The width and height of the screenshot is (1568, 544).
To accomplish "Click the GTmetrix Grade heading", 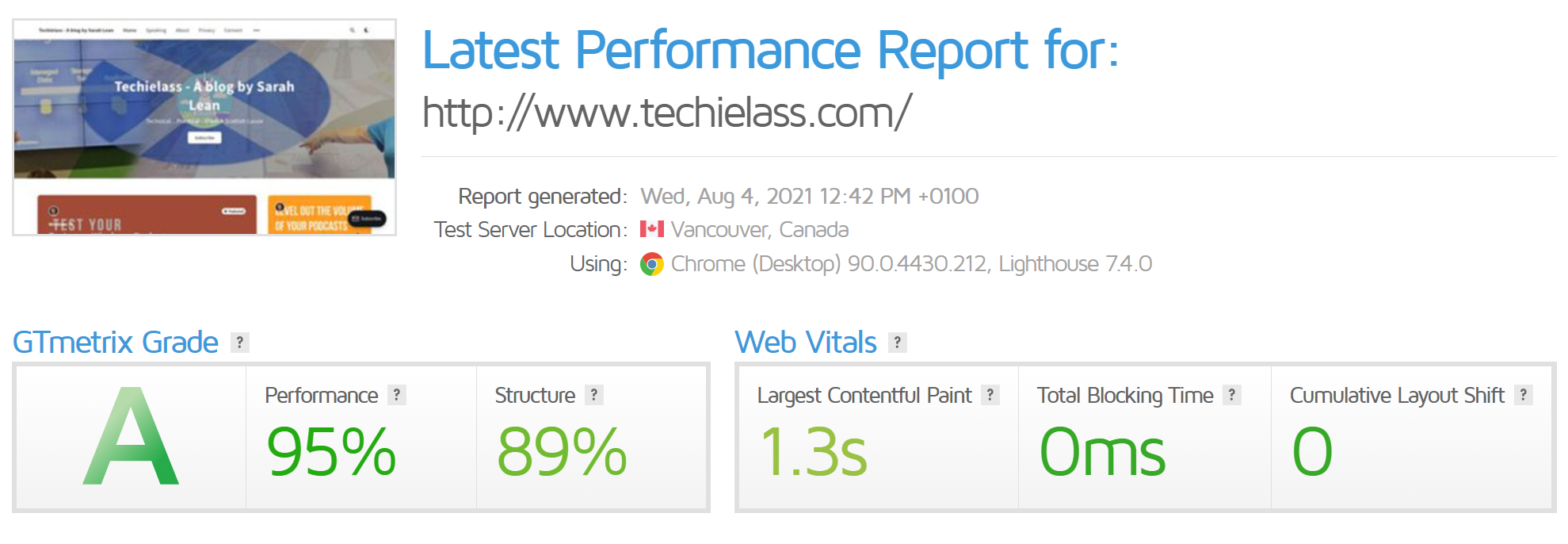I will pos(116,343).
